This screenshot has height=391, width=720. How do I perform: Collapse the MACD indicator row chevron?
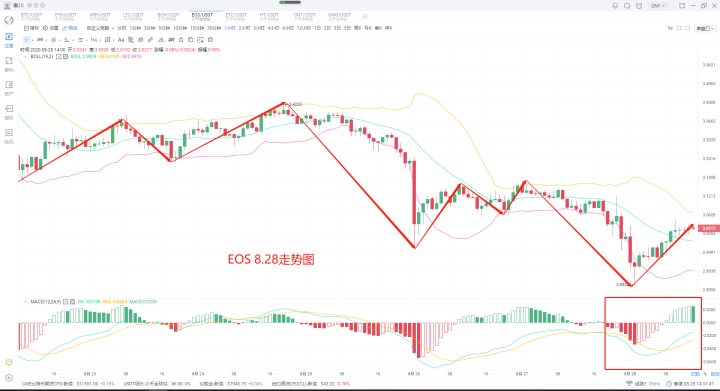pyautogui.click(x=25, y=302)
